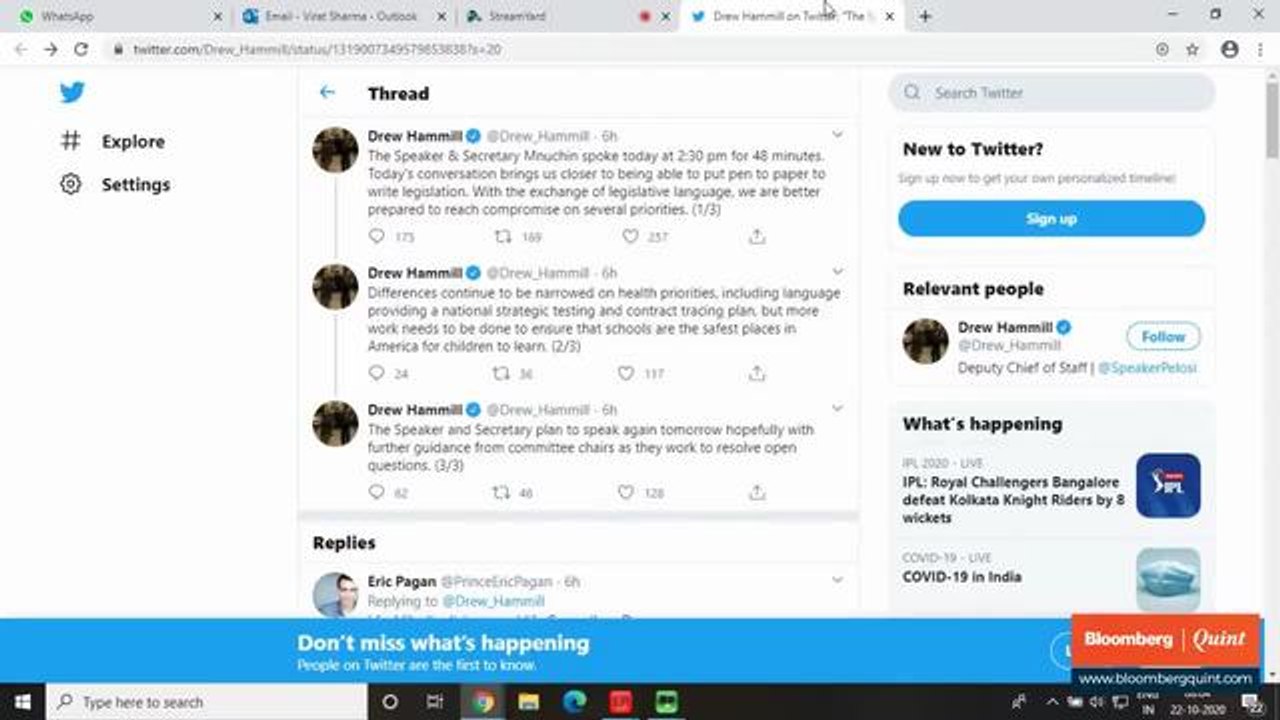Reply to the third tweet (3/3)
The image size is (1280, 720).
(376, 492)
